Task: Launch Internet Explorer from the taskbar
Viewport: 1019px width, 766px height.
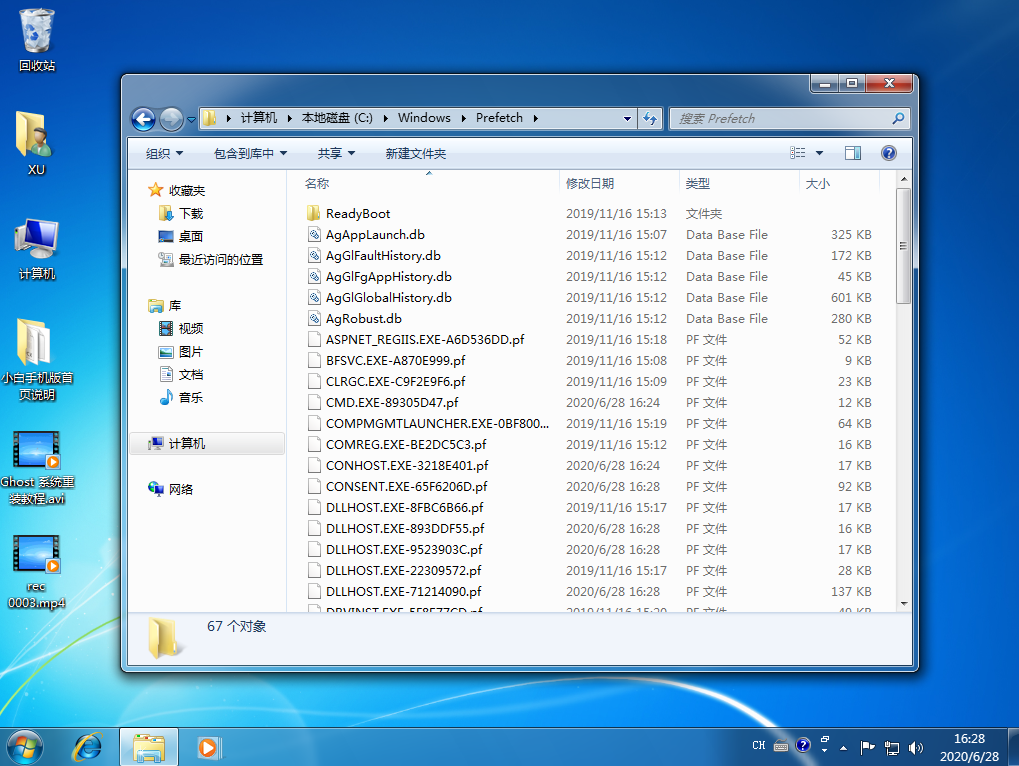Action: pos(88,746)
